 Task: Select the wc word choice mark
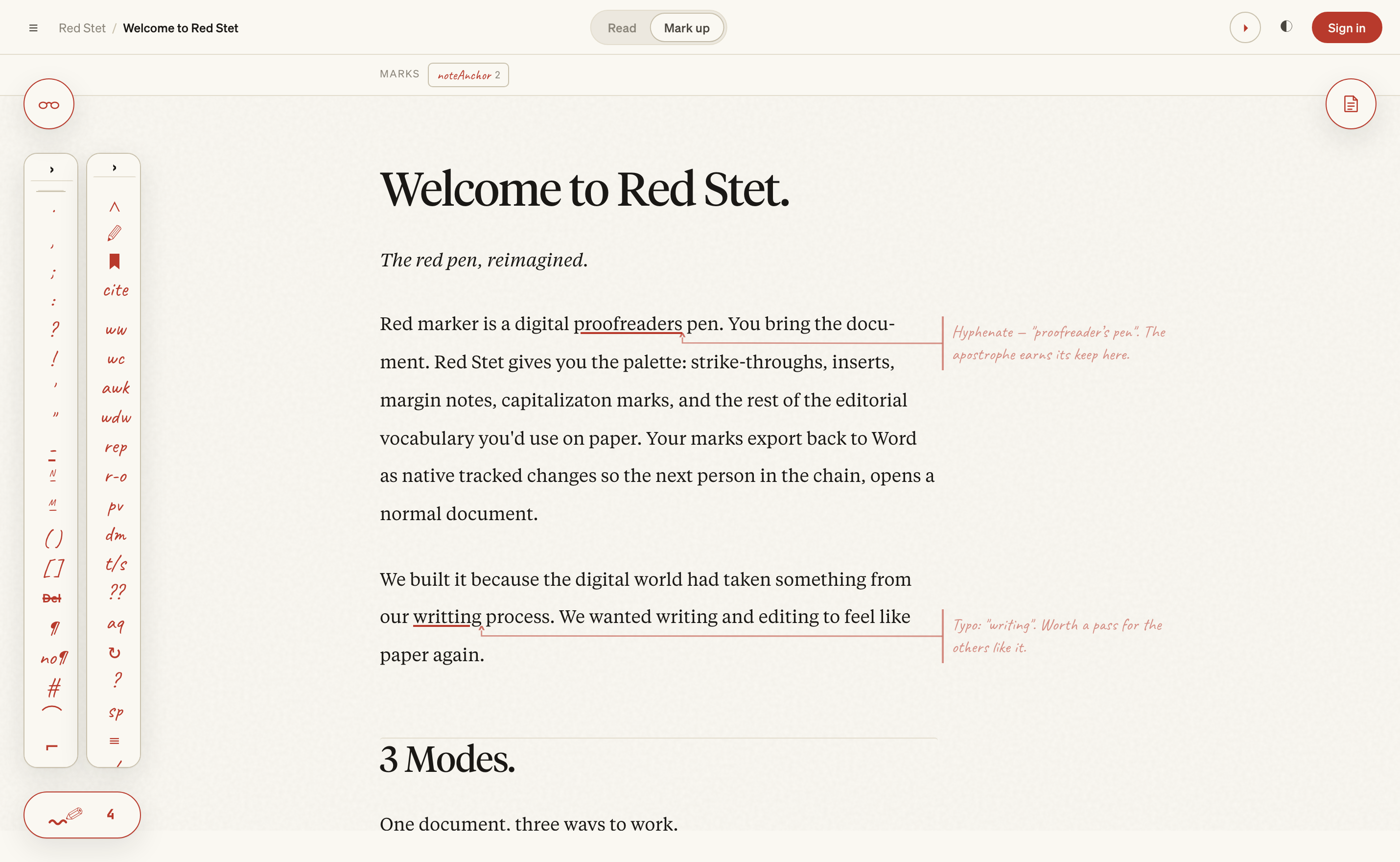pos(116,359)
